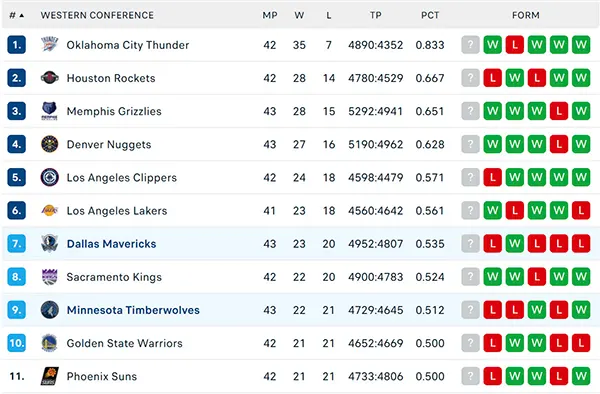Click the TP column header
Image resolution: width=600 pixels, height=394 pixels.
point(375,15)
